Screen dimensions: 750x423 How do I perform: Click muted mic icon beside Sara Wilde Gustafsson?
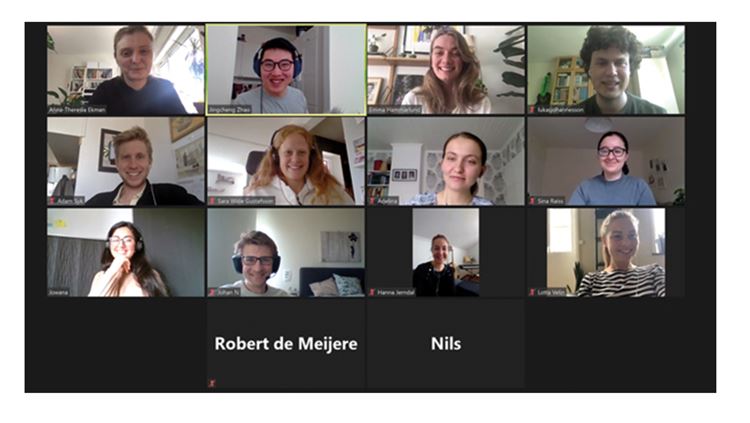coord(212,201)
